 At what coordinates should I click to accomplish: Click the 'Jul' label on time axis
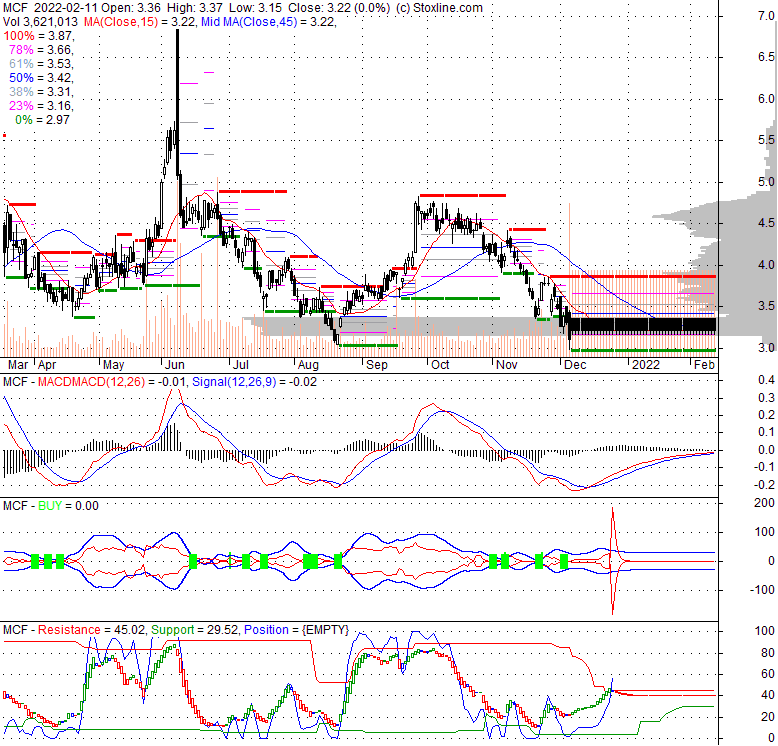(x=241, y=365)
